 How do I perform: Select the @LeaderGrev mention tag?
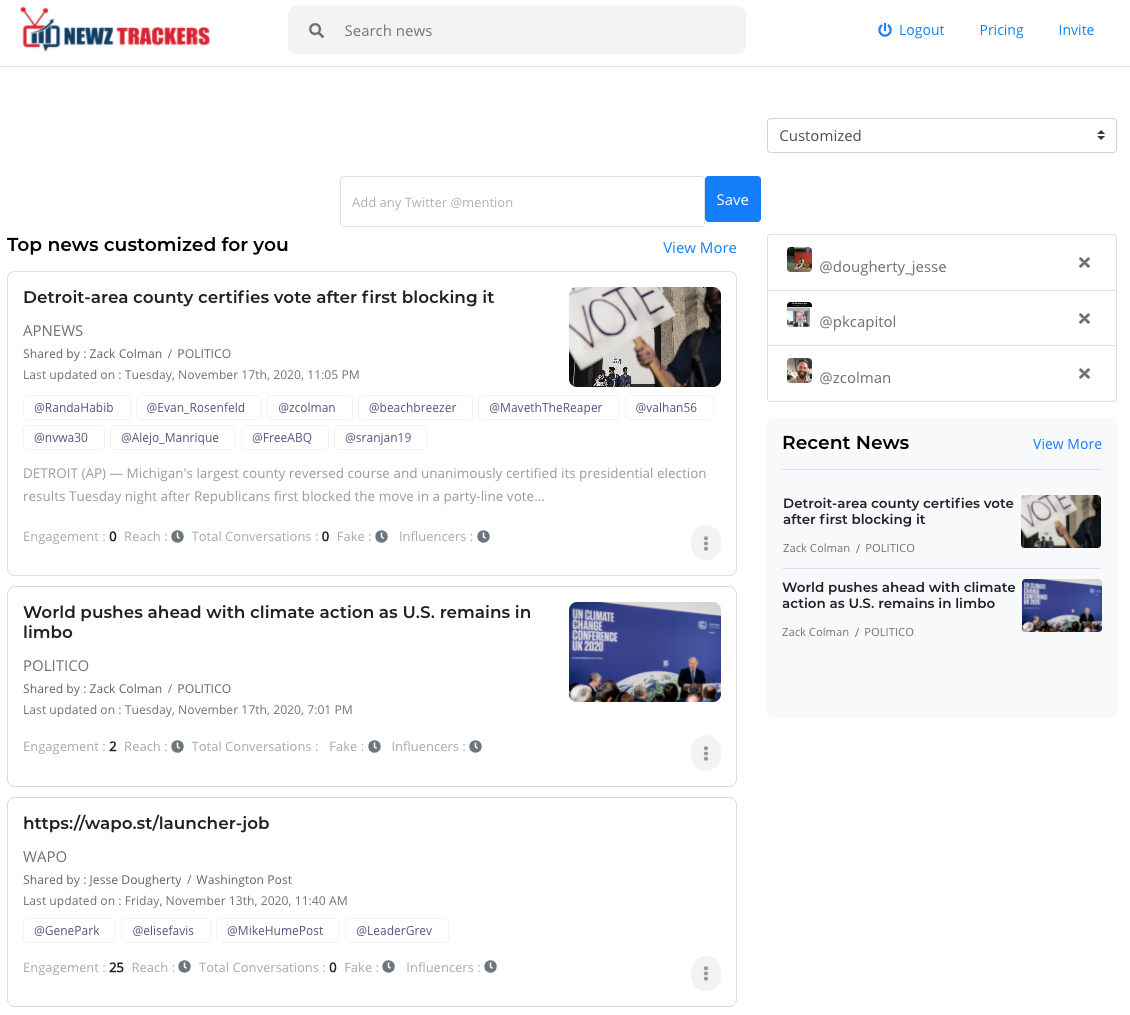coord(396,931)
